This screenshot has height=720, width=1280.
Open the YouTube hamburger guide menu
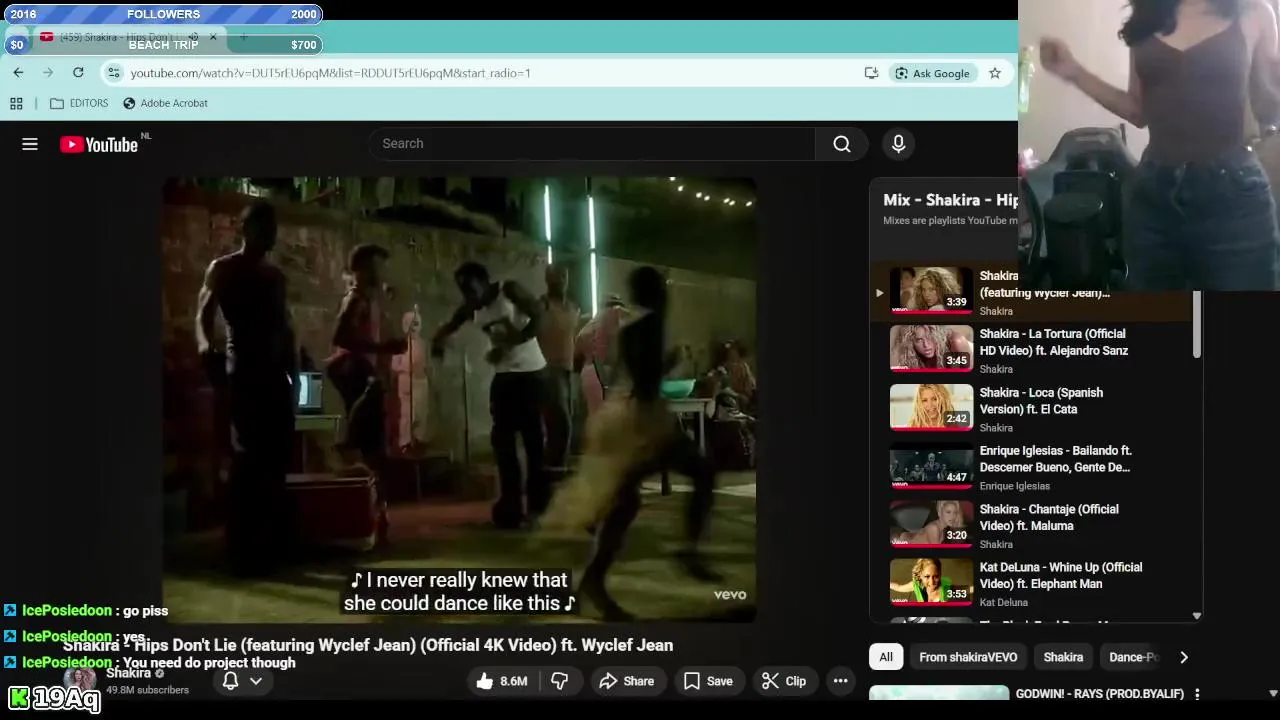pyautogui.click(x=30, y=144)
